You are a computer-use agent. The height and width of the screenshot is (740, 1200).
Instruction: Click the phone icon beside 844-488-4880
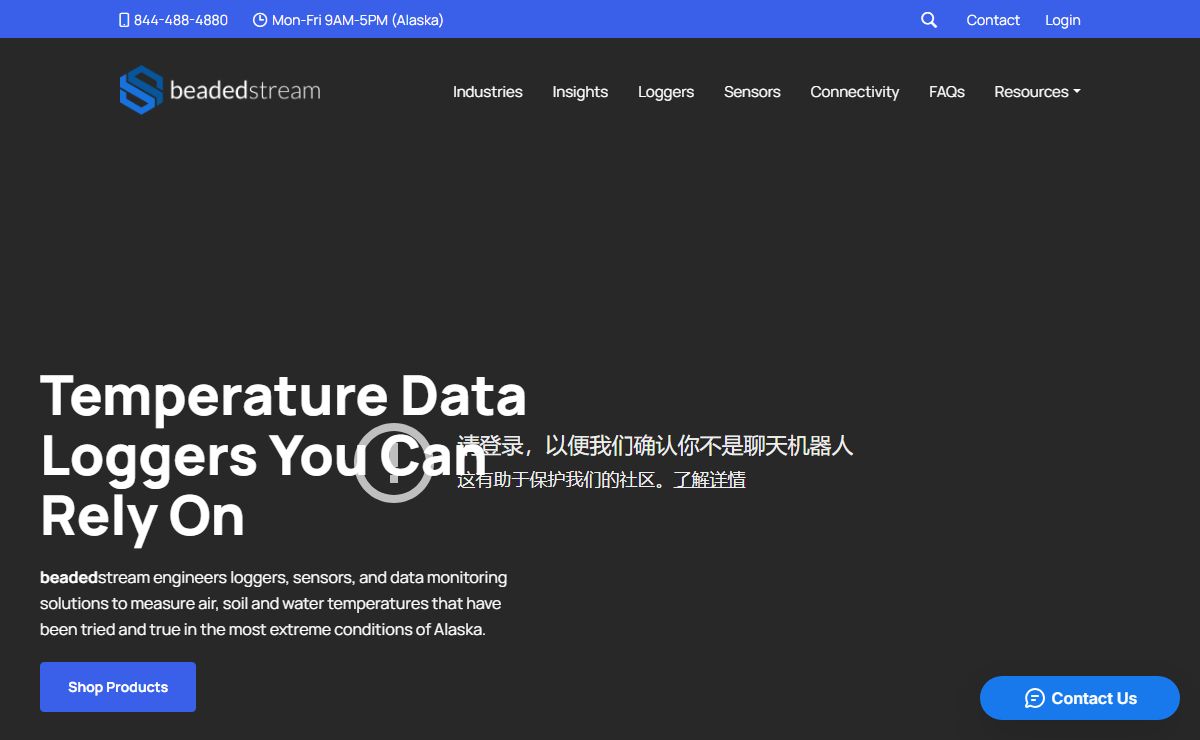(x=124, y=20)
